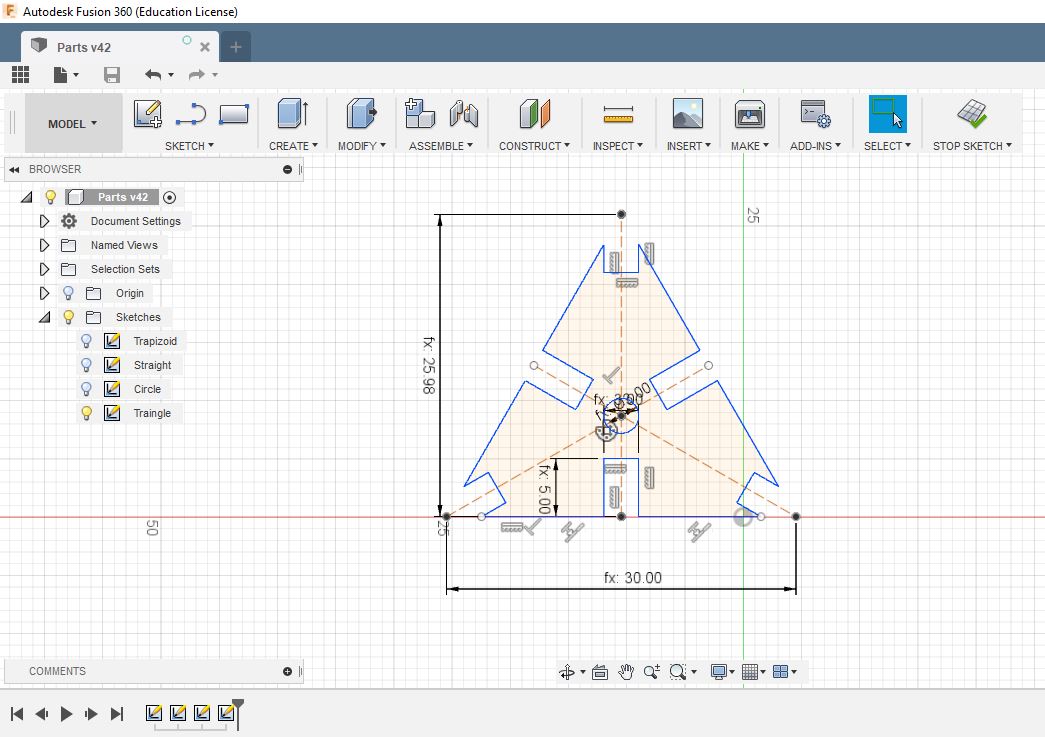This screenshot has height=737, width=1045.
Task: Add a new document tab
Action: tap(236, 47)
